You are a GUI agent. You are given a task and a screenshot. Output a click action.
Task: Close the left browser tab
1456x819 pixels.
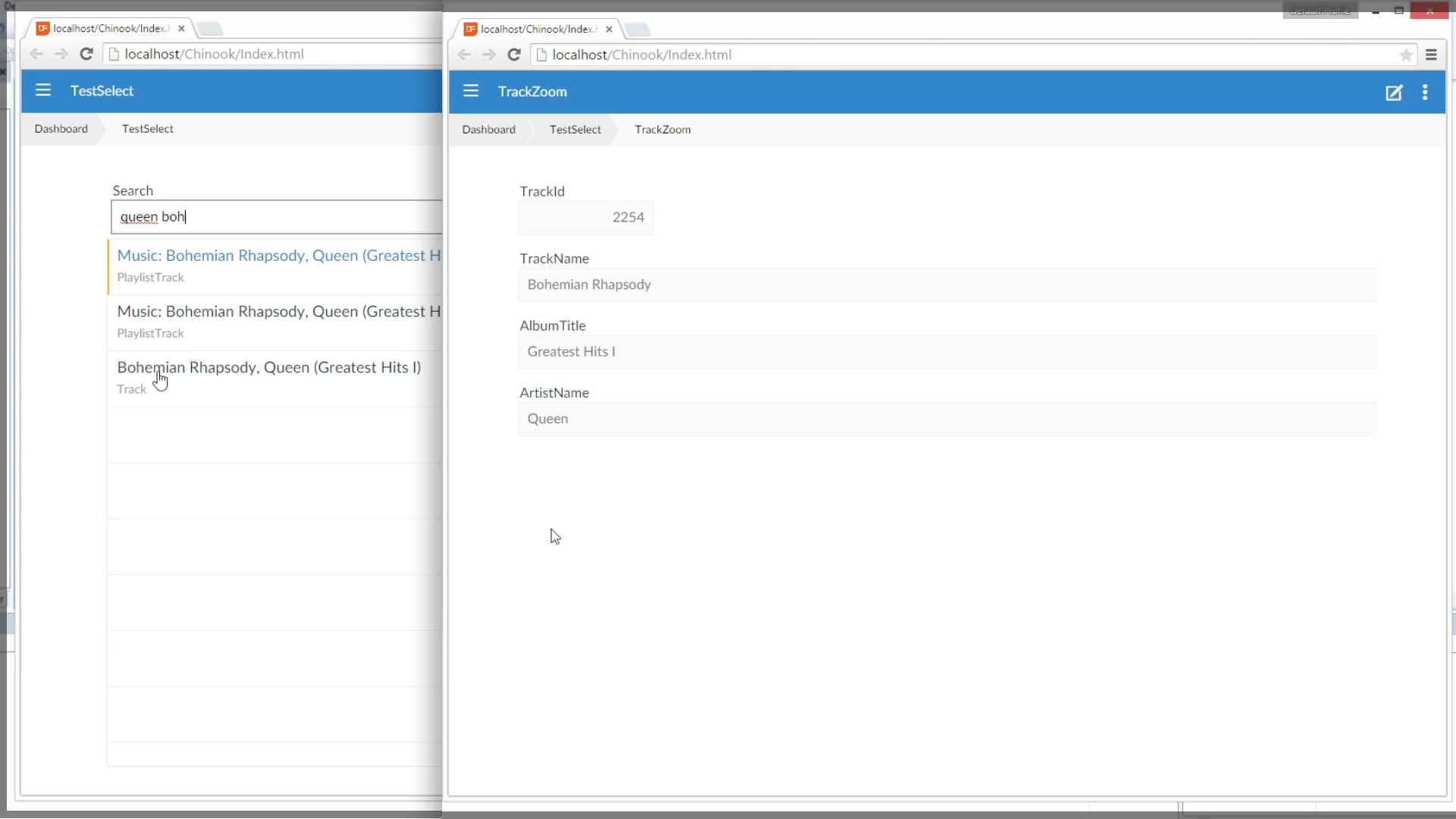click(181, 29)
